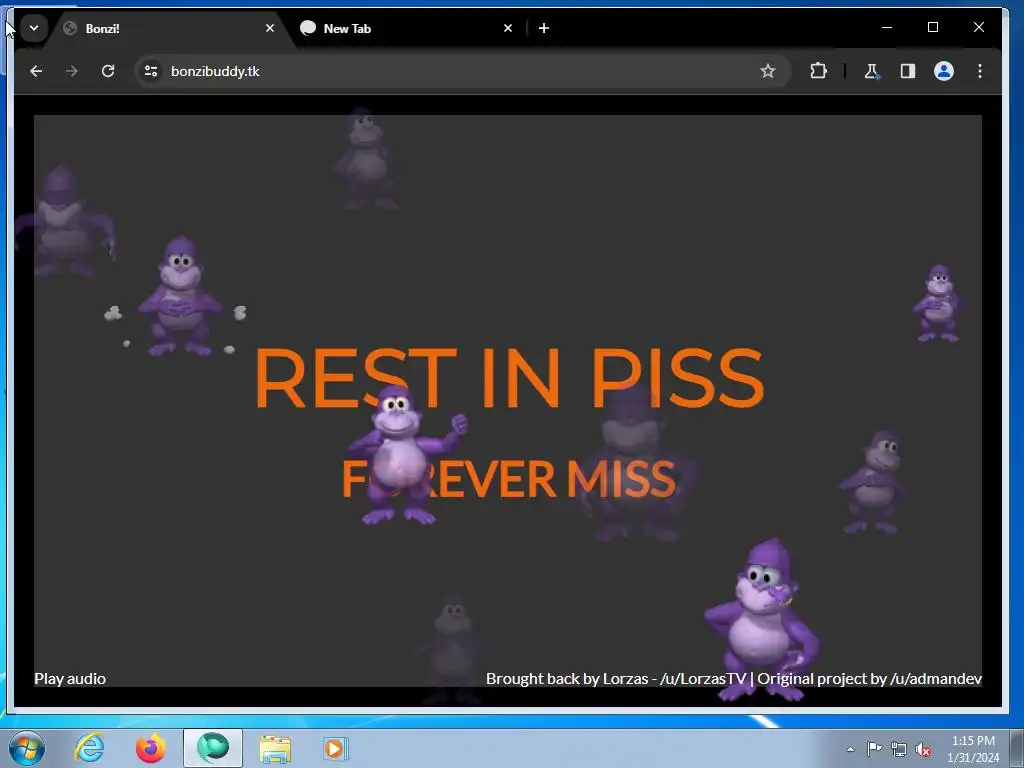
Task: Click the REST IN PISS heading
Action: [509, 377]
